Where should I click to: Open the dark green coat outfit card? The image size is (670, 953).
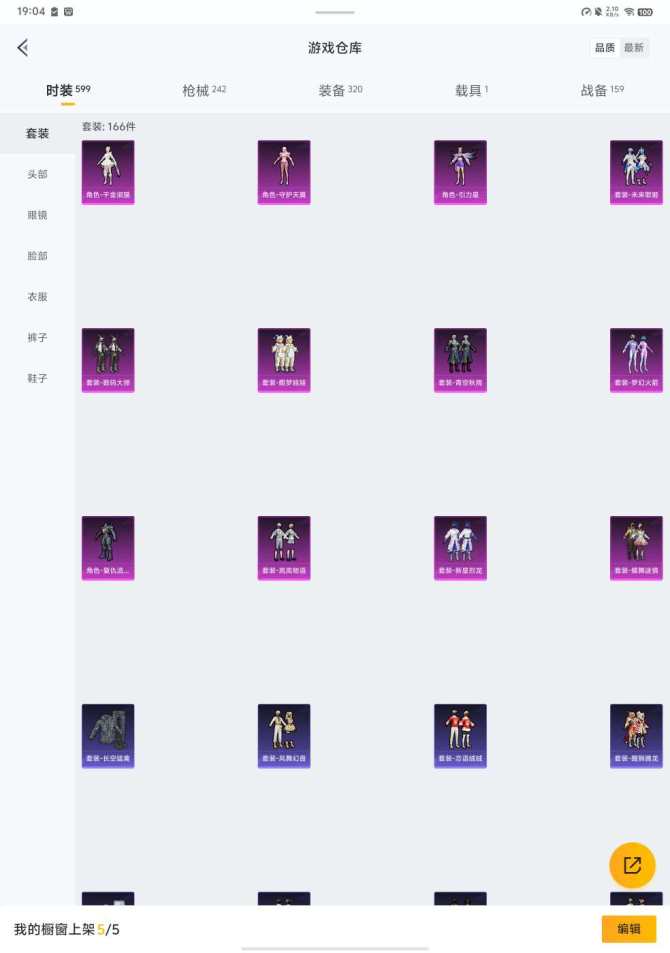460,360
